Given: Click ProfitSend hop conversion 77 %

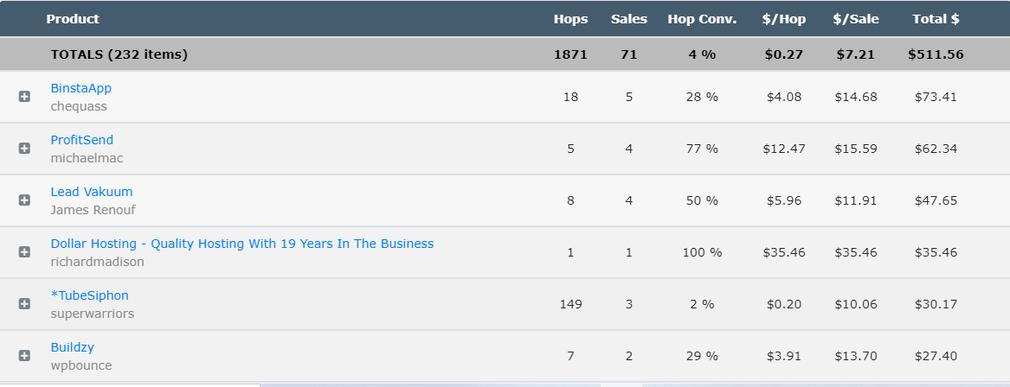Looking at the screenshot, I should [702, 149].
